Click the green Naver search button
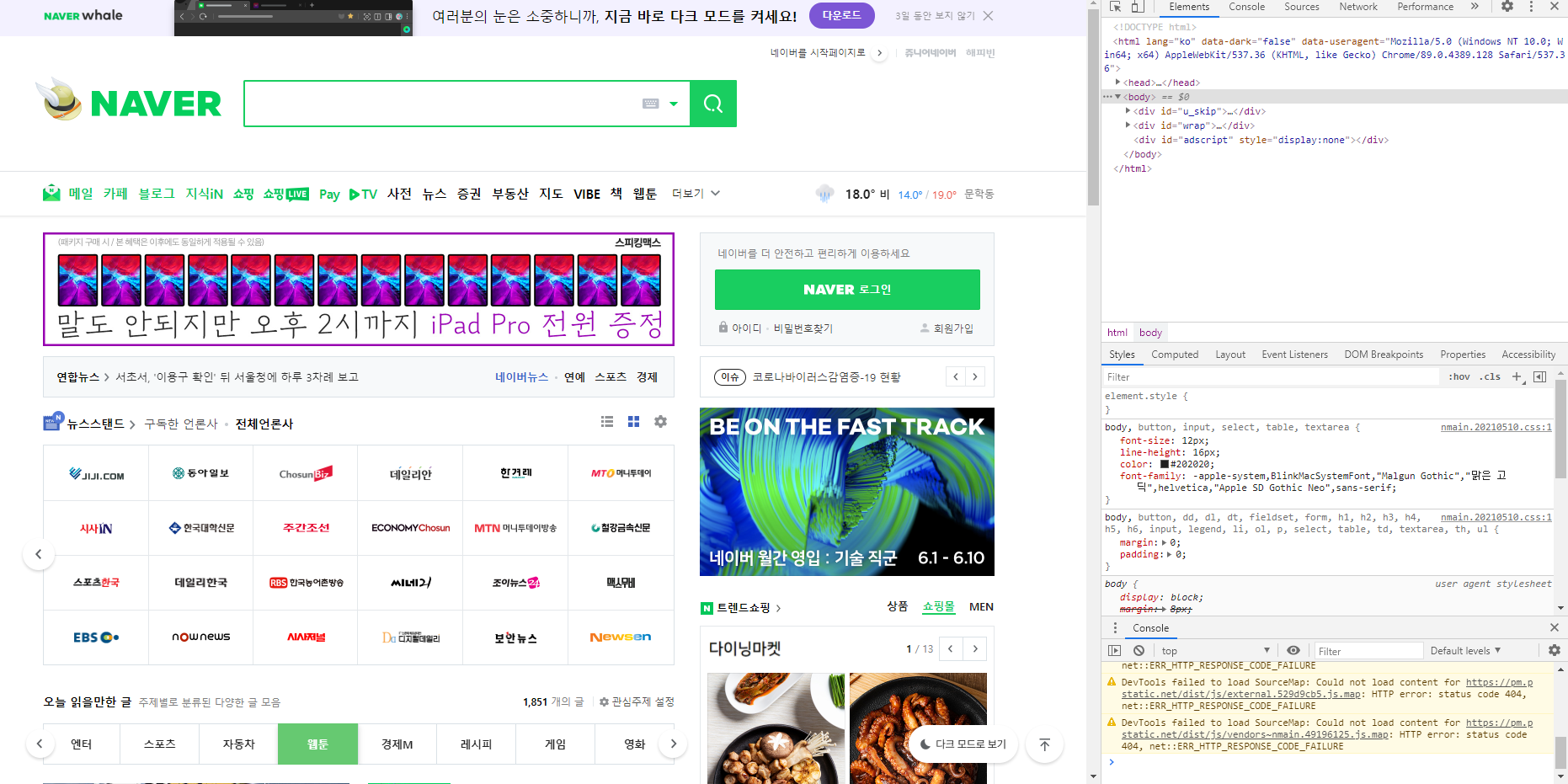This screenshot has width=1568, height=784. [713, 104]
